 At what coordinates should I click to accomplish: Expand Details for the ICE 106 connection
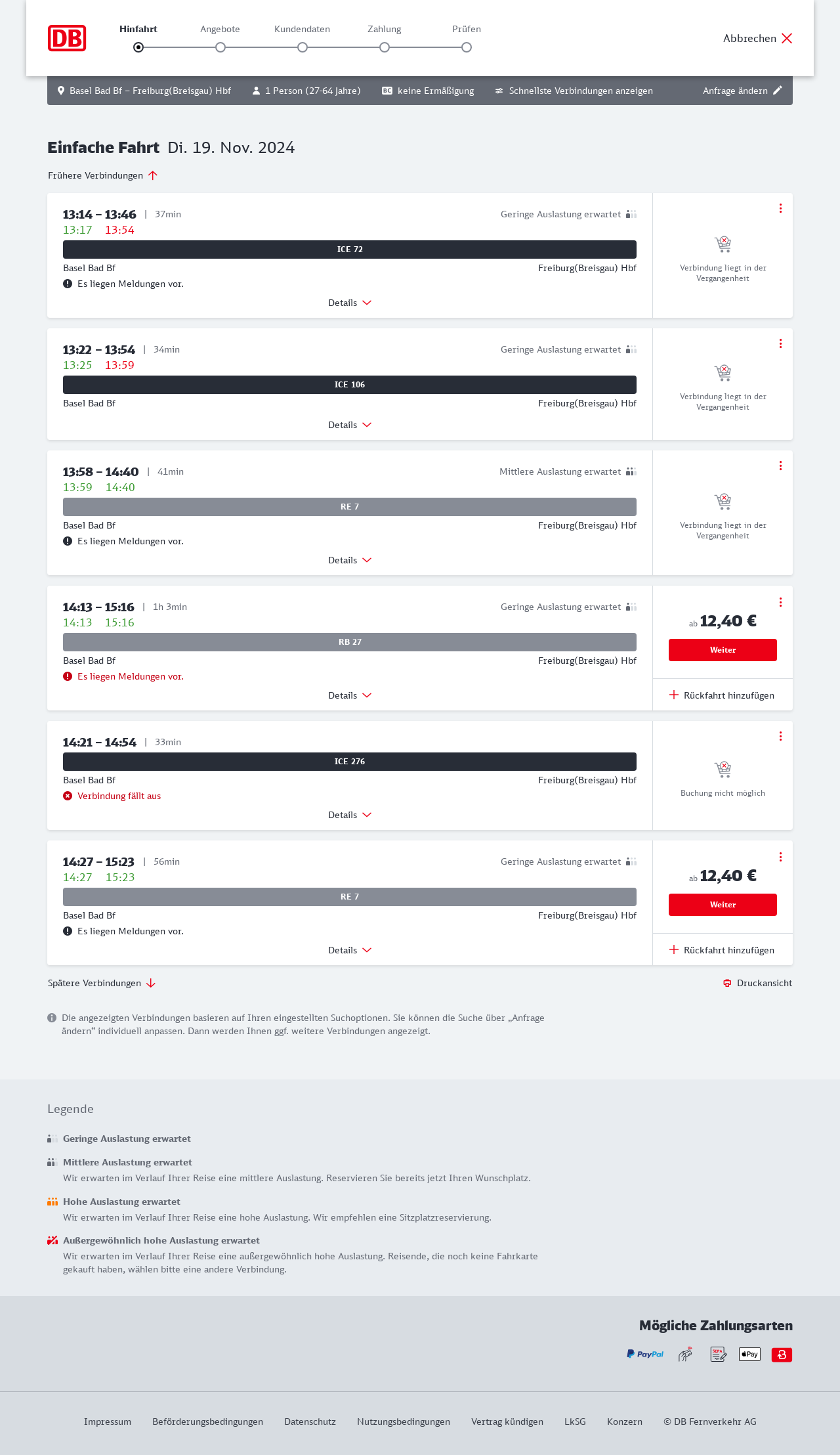350,425
